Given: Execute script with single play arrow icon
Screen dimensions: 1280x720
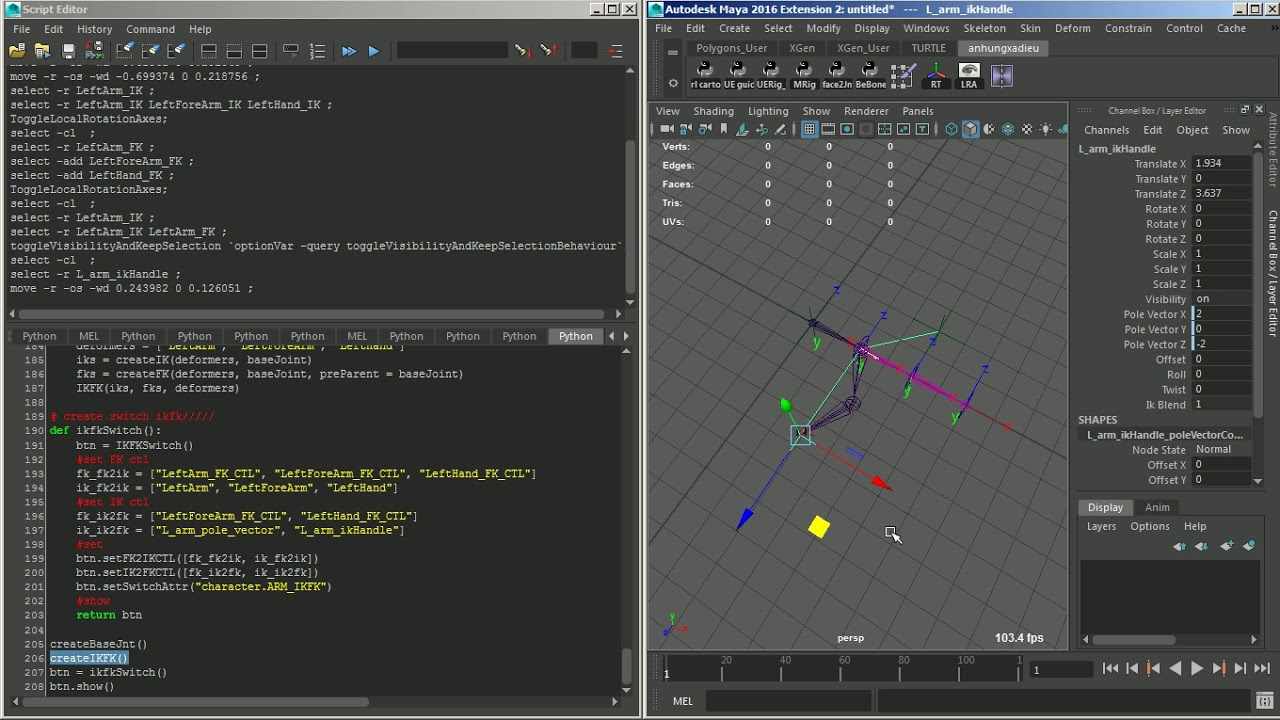Looking at the screenshot, I should (374, 50).
